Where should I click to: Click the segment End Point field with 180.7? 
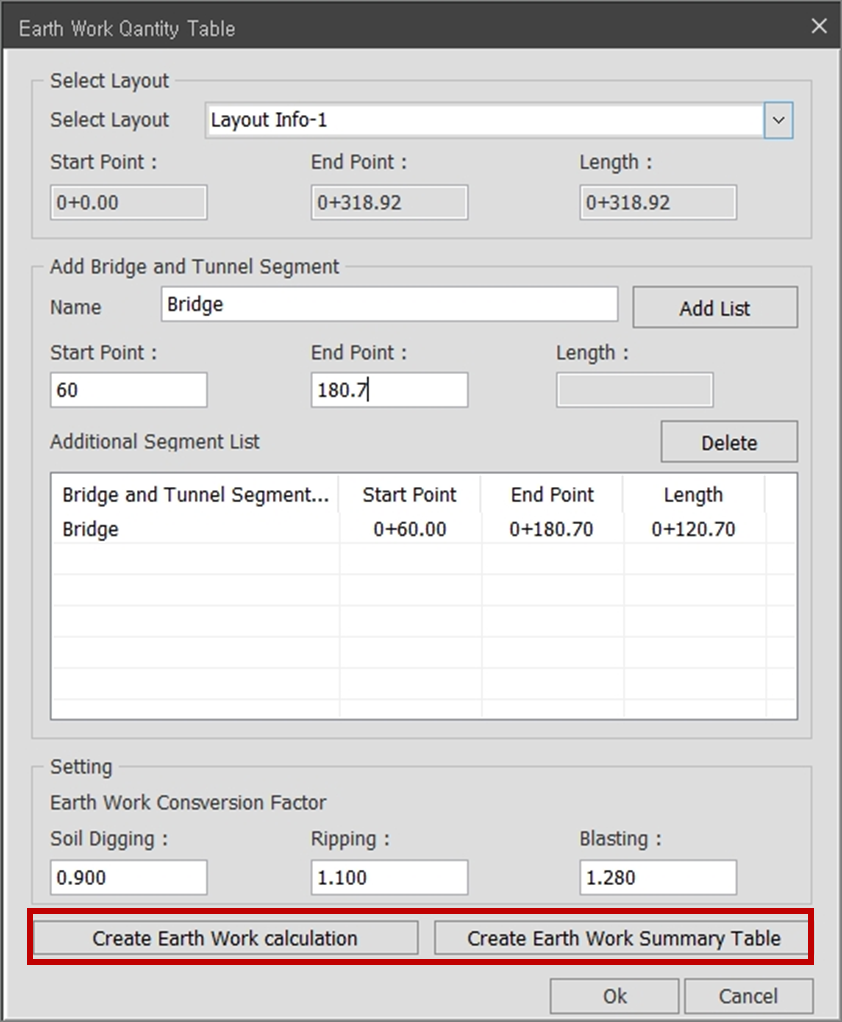pos(390,390)
